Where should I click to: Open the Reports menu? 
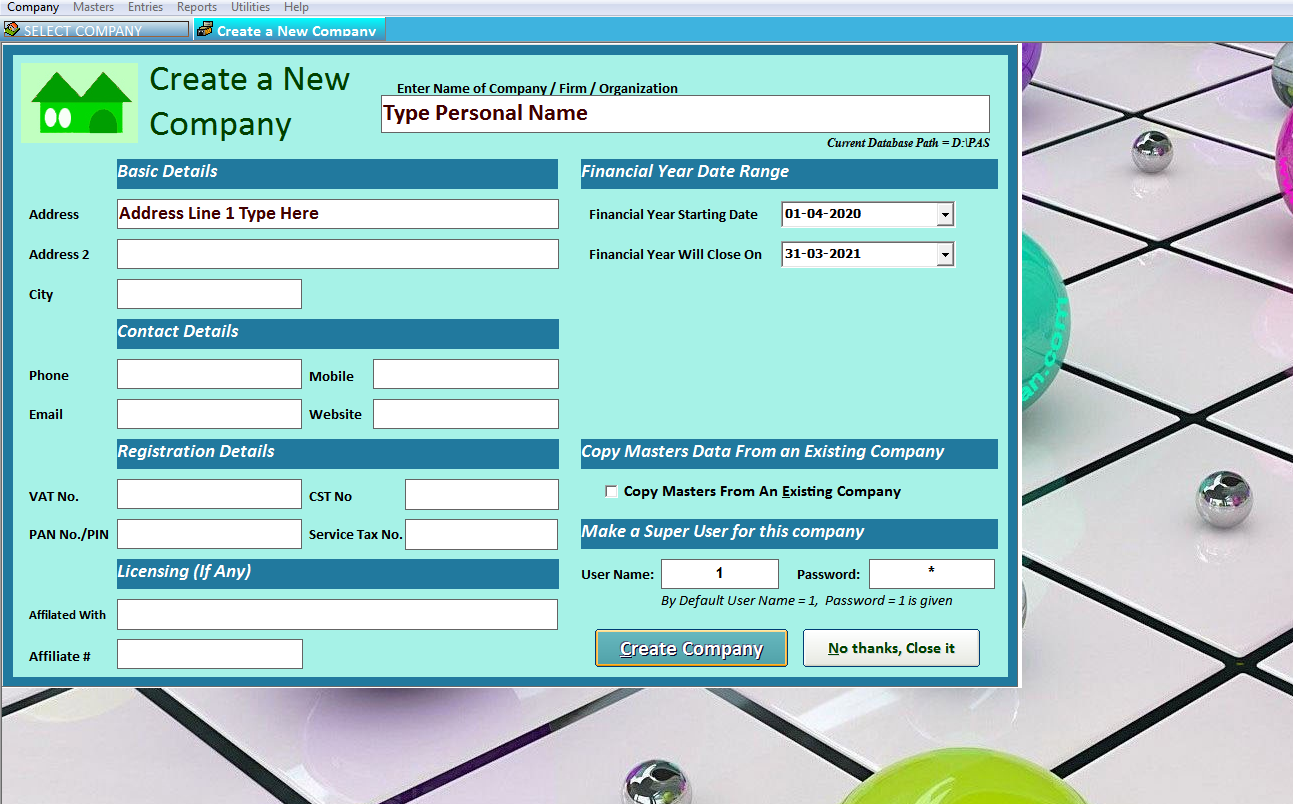[196, 7]
